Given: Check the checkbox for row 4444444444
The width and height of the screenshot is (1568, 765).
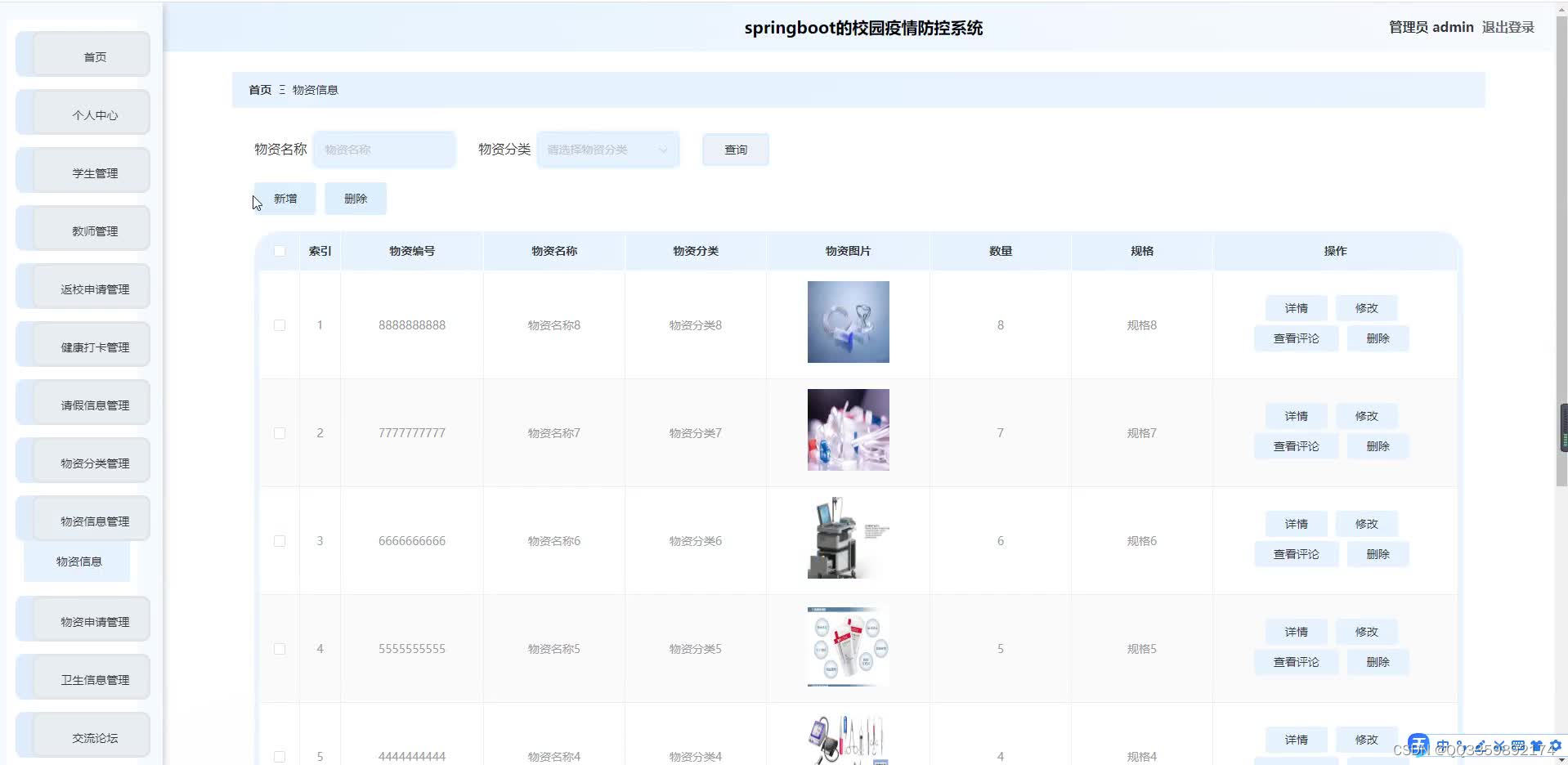Looking at the screenshot, I should click(280, 757).
